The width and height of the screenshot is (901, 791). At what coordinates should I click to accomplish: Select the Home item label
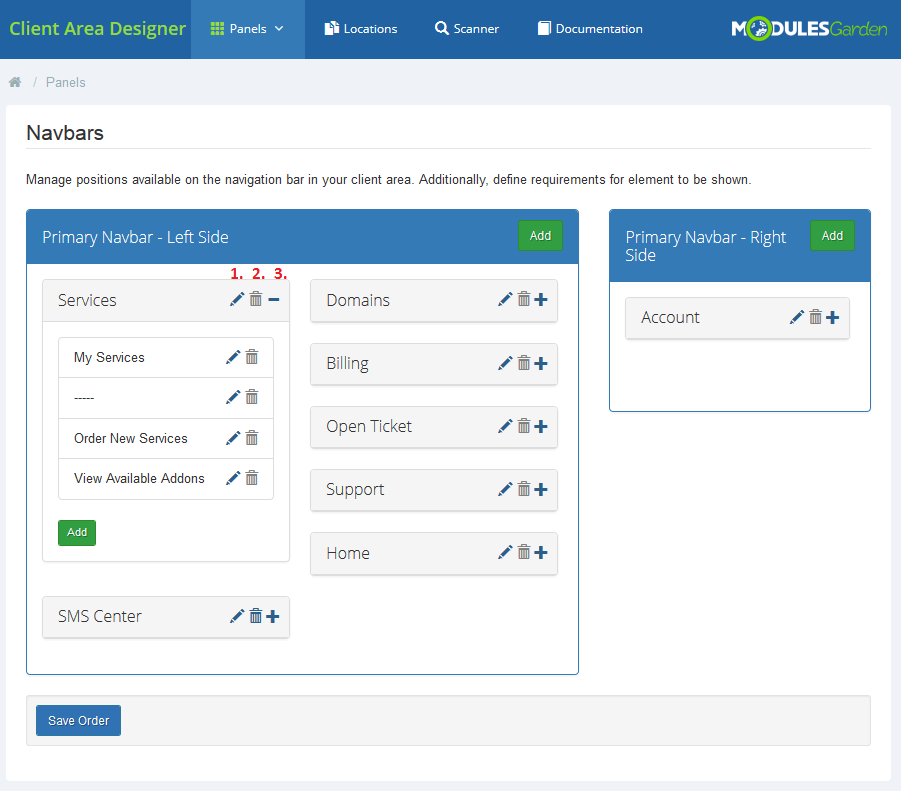(348, 553)
